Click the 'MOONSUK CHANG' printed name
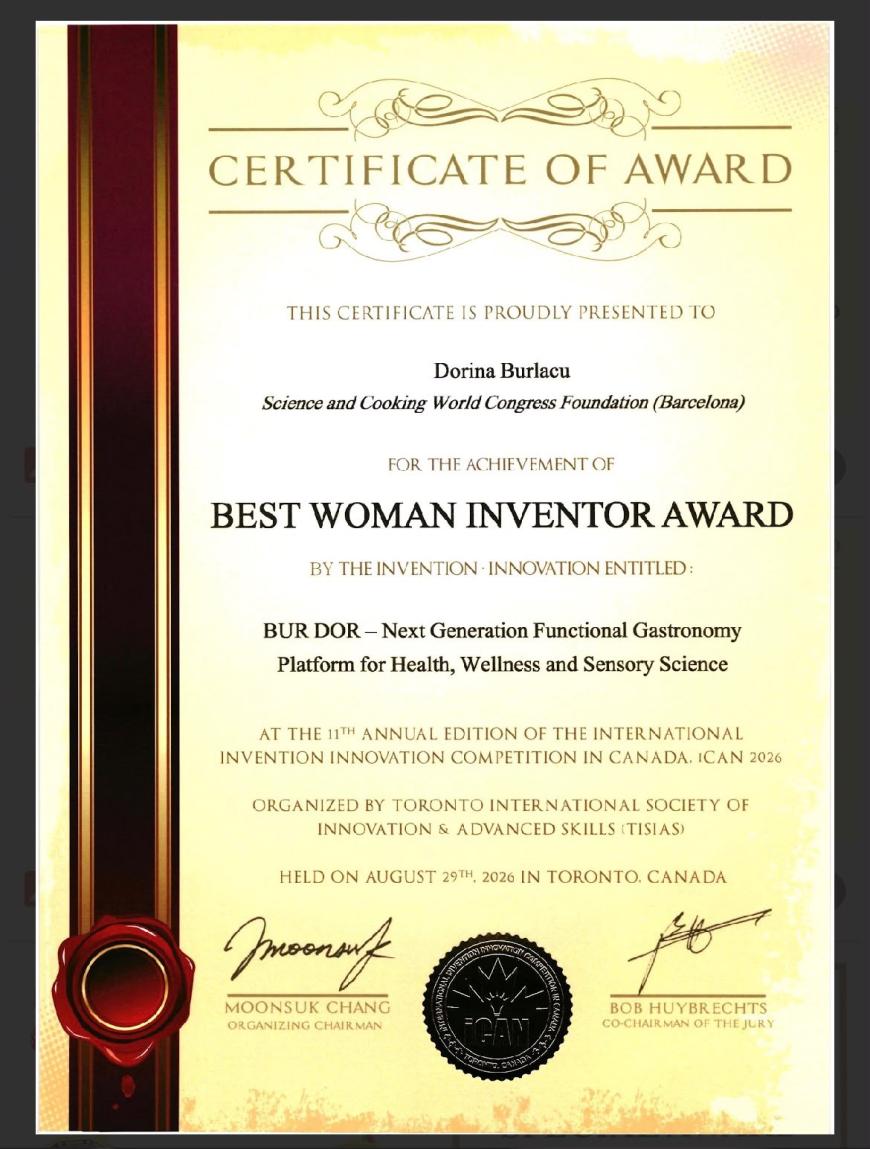Image resolution: width=870 pixels, height=1149 pixels. pyautogui.click(x=308, y=1008)
